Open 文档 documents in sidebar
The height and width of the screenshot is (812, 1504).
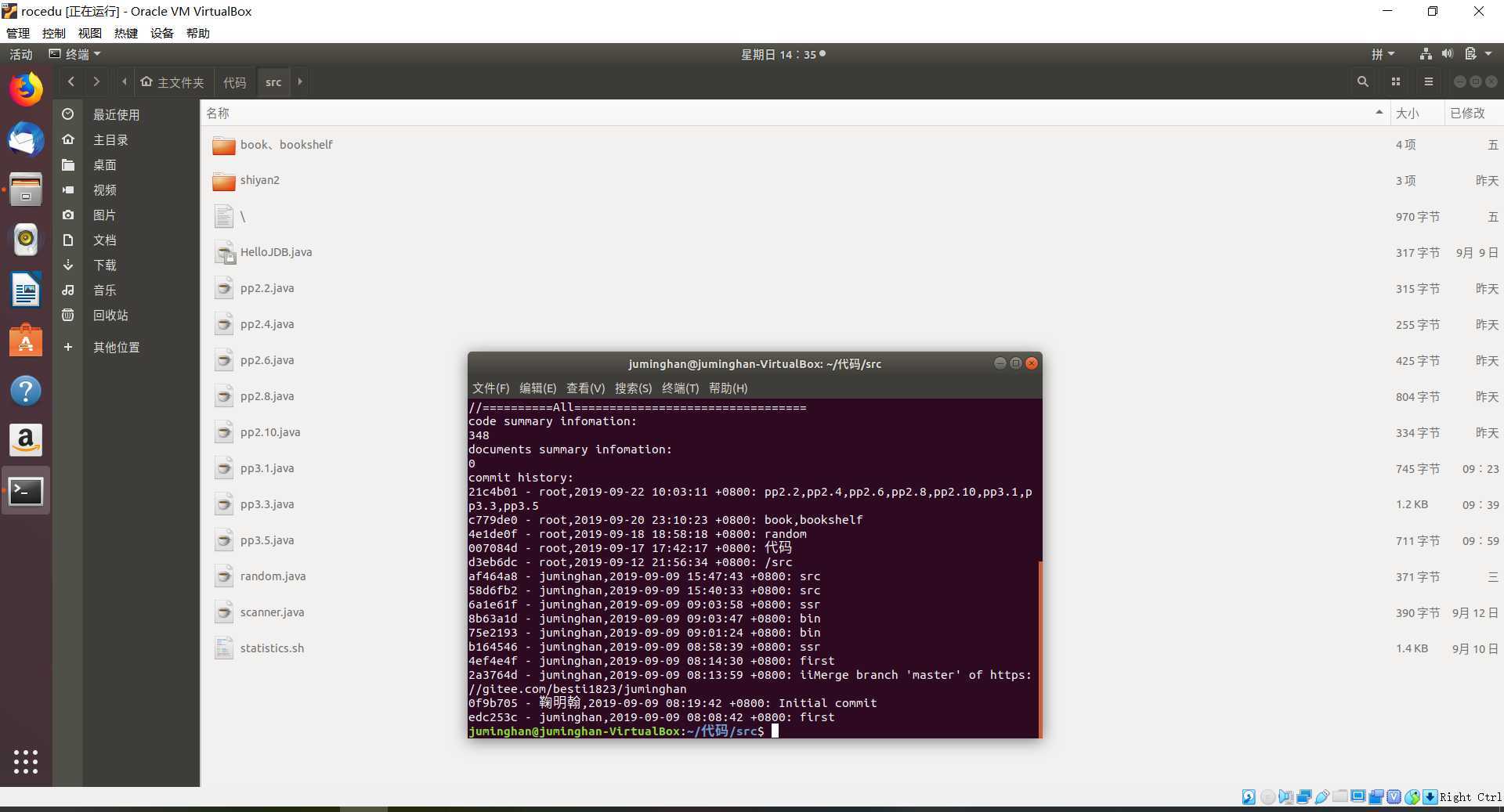coord(104,240)
